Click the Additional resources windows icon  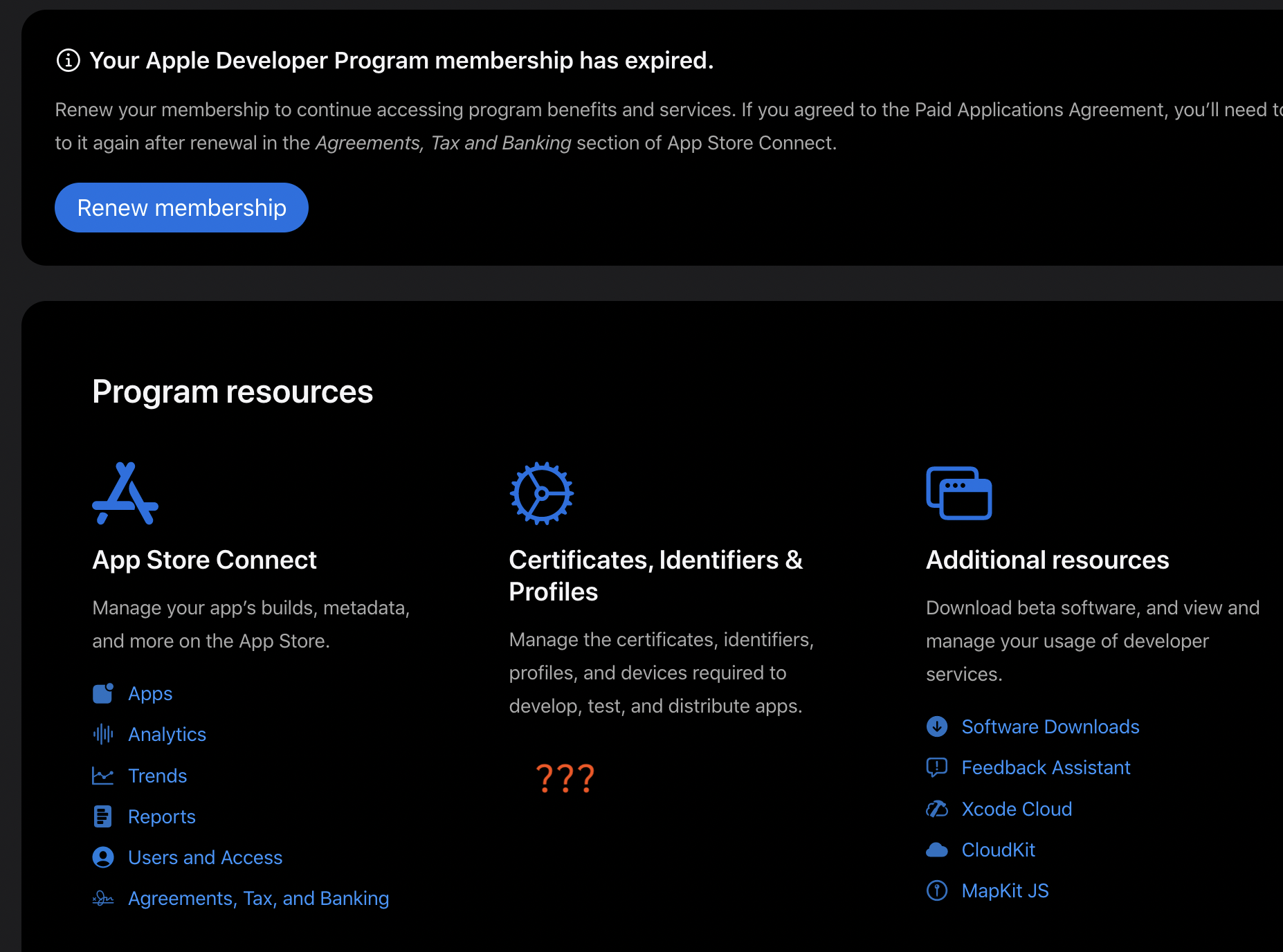(958, 493)
